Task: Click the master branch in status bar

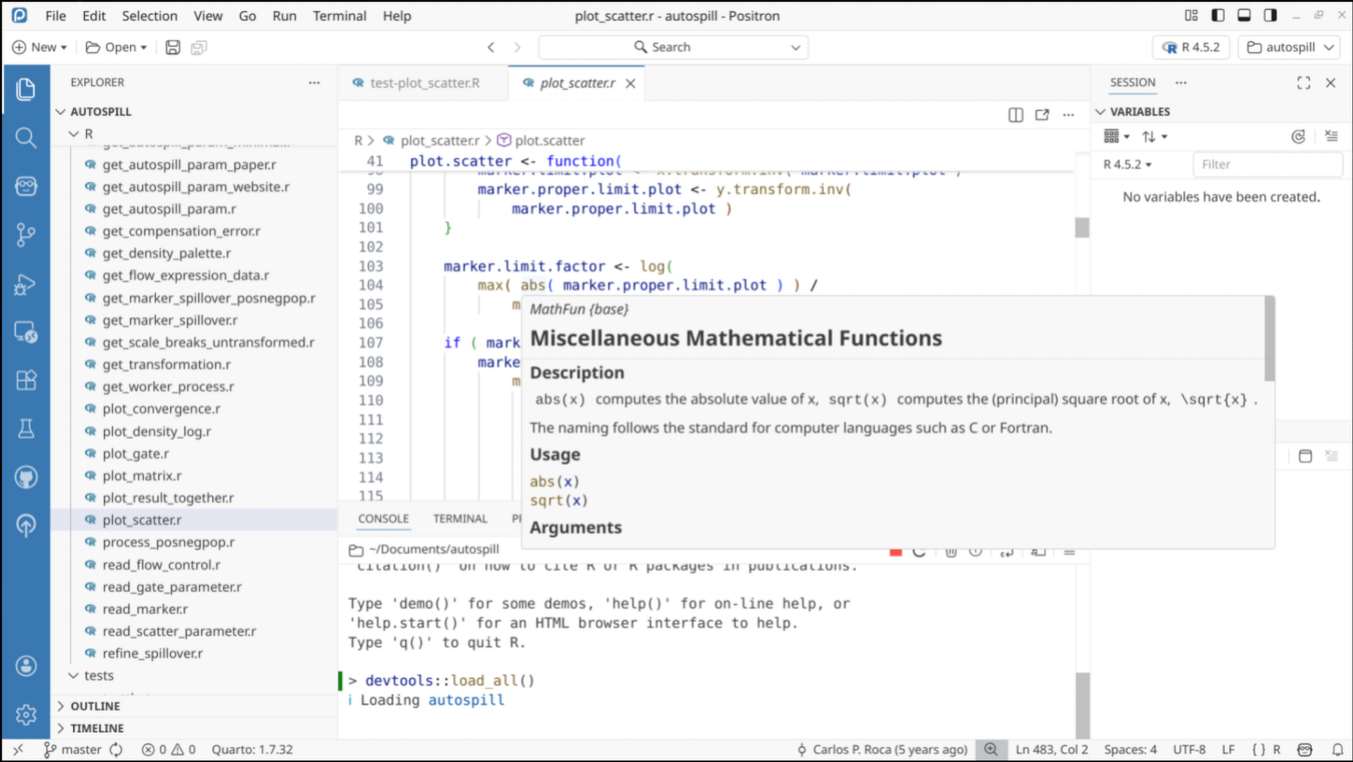Action: (80, 749)
